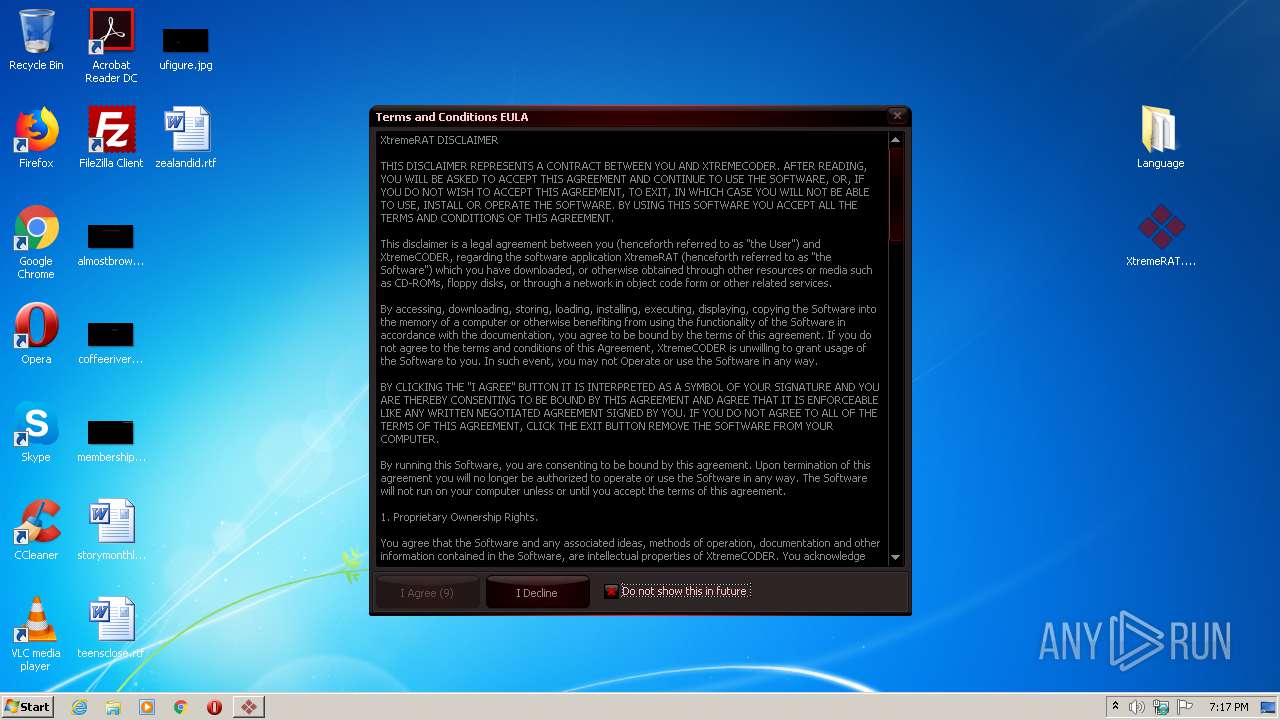
Task: Launch Opera desktop shortcut
Action: point(36,334)
